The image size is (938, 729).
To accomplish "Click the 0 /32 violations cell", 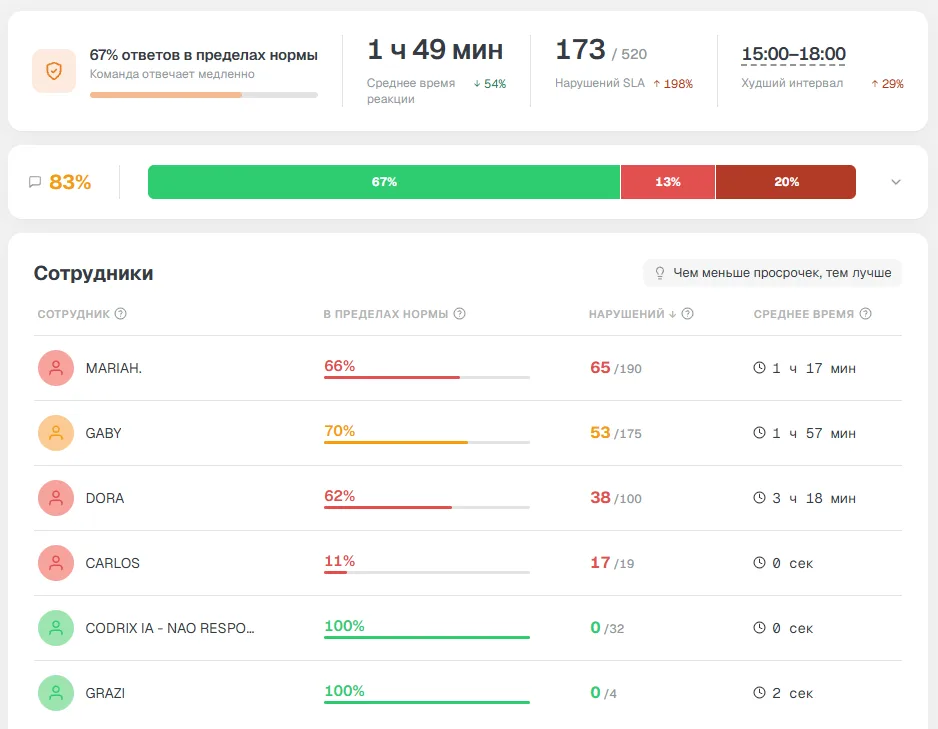I will coord(607,628).
